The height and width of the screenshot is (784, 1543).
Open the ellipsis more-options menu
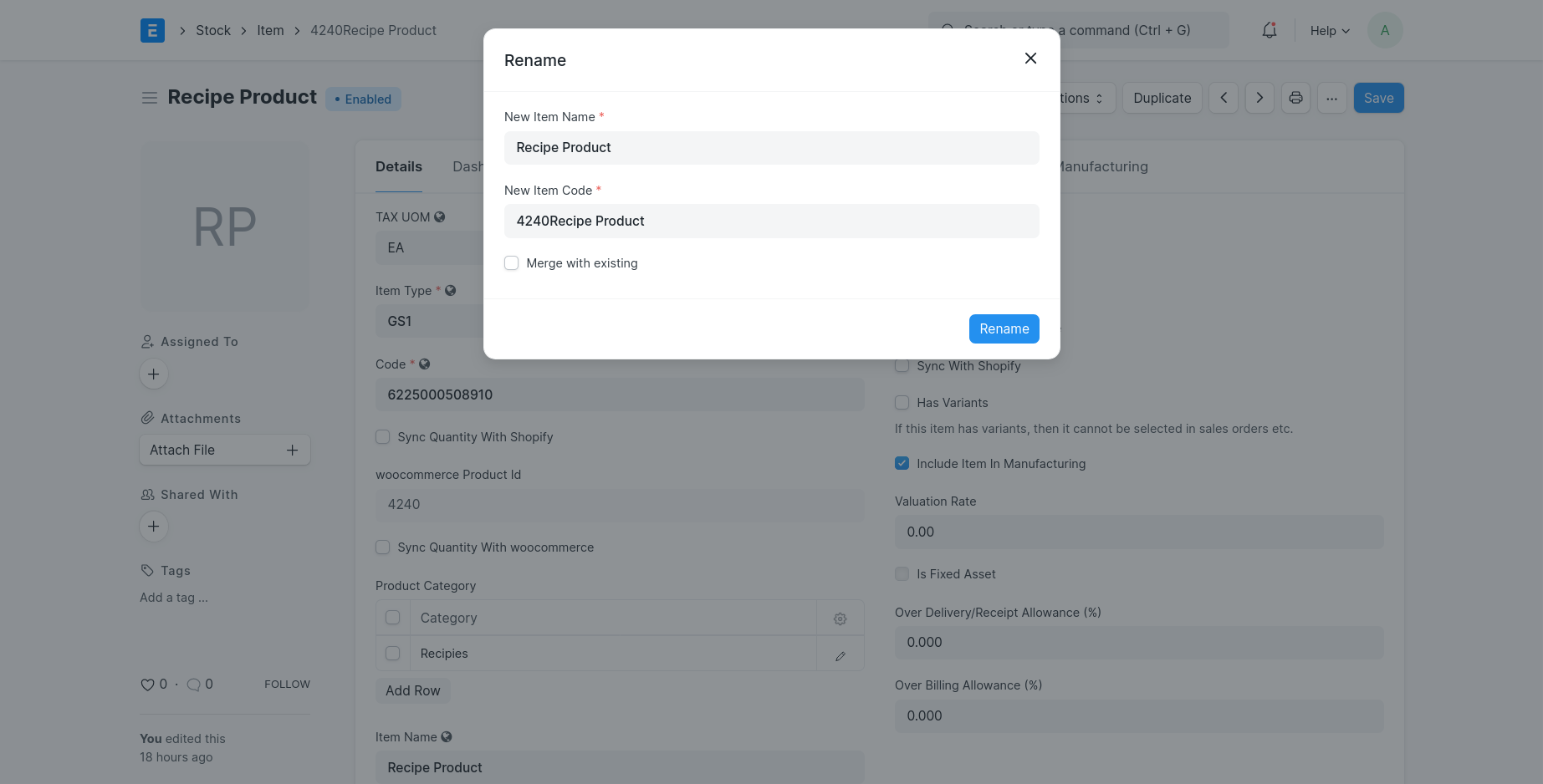tap(1331, 98)
